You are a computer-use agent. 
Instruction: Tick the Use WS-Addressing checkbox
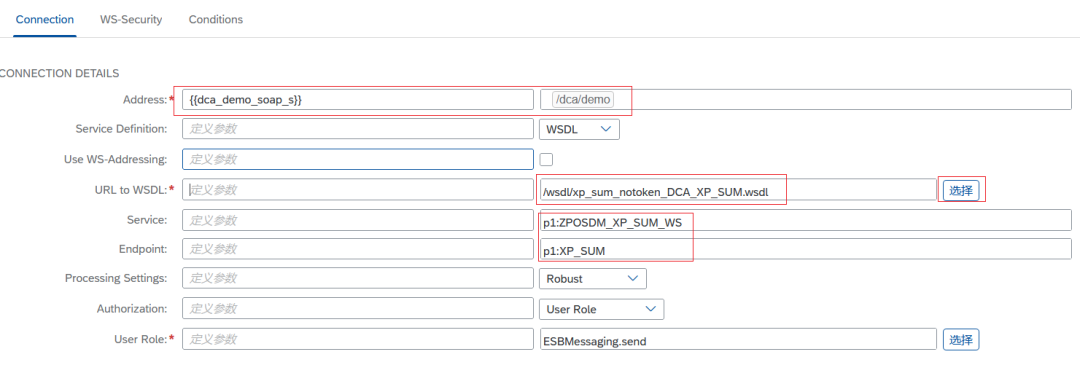click(x=546, y=159)
